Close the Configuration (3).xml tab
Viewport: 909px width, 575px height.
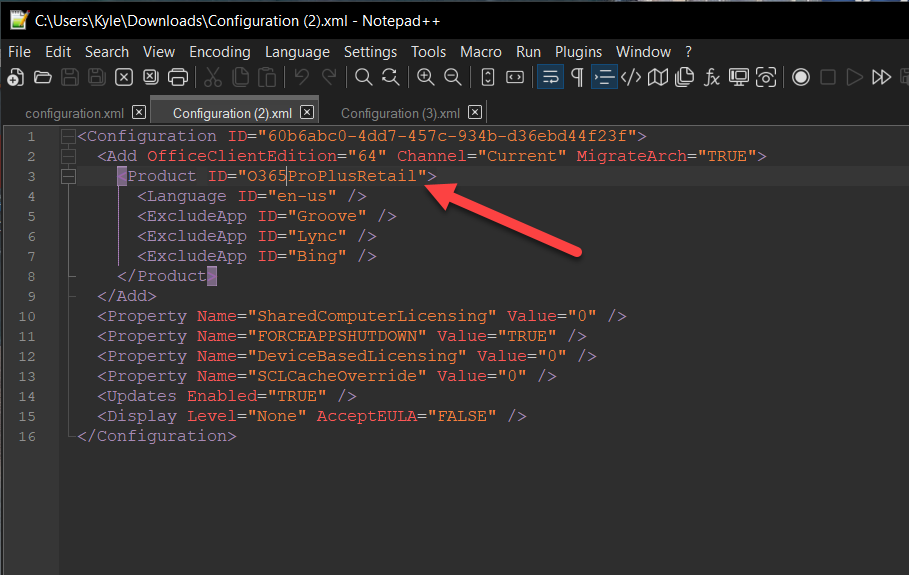(x=475, y=112)
